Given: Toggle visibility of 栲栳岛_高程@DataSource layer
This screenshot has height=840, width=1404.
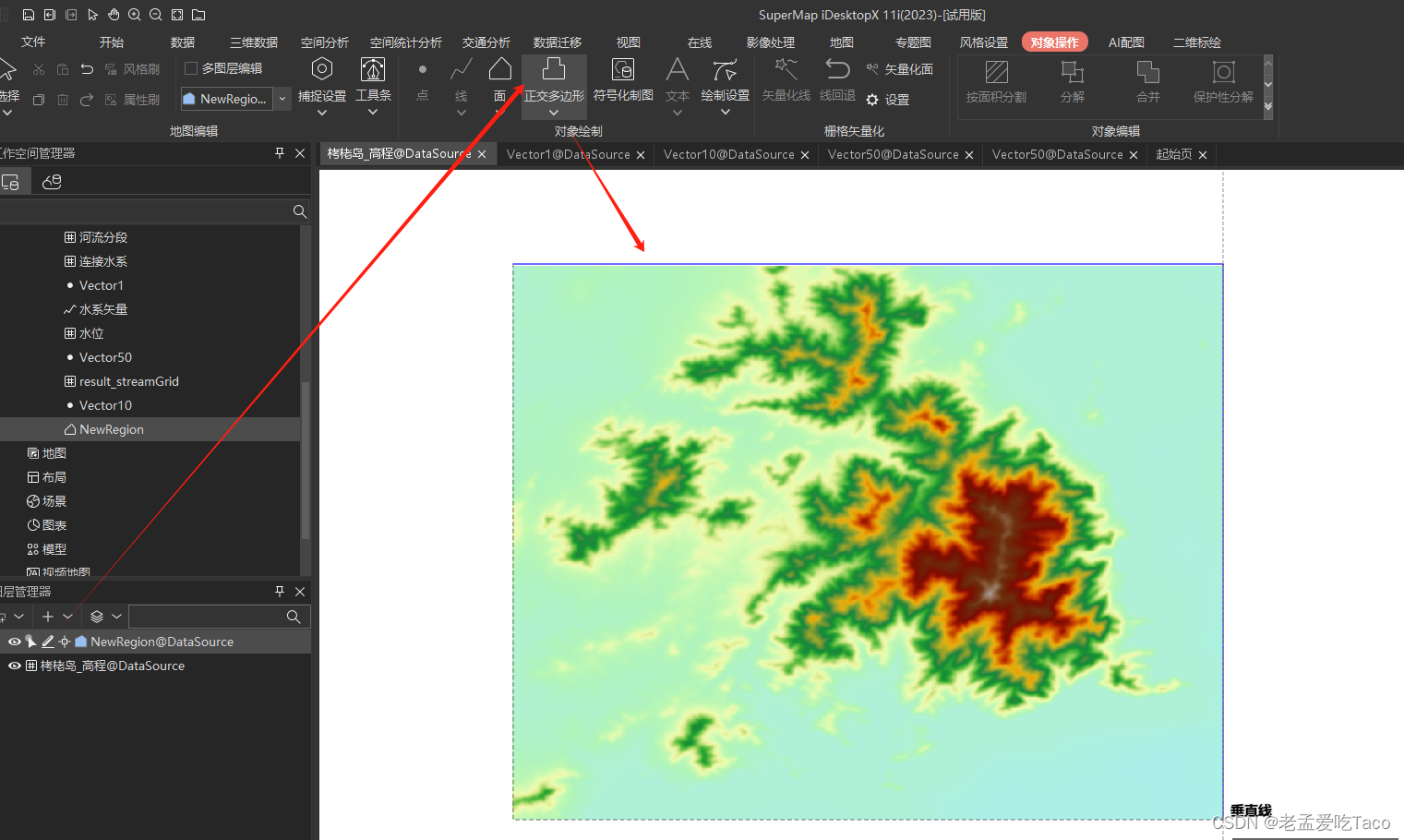Looking at the screenshot, I should tap(14, 665).
